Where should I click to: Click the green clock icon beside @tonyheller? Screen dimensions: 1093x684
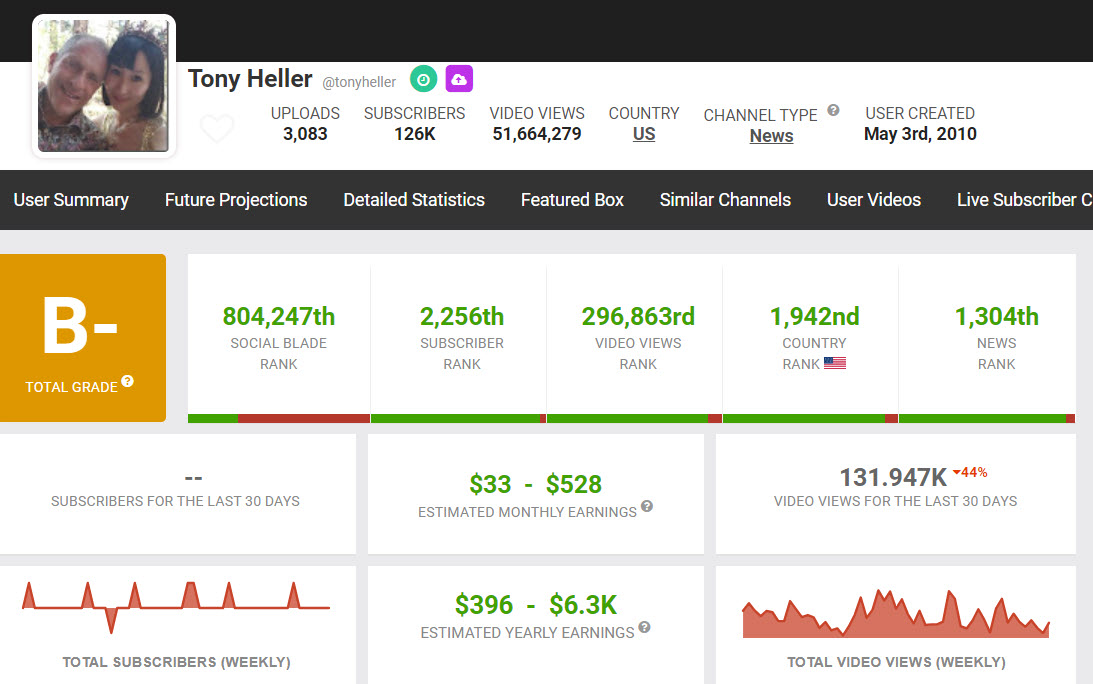coord(424,79)
